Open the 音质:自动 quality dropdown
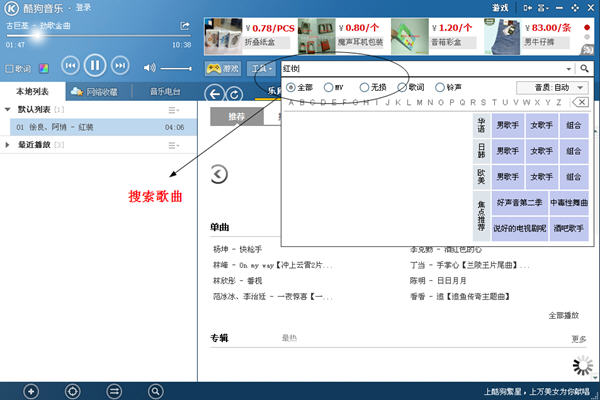 (550, 88)
